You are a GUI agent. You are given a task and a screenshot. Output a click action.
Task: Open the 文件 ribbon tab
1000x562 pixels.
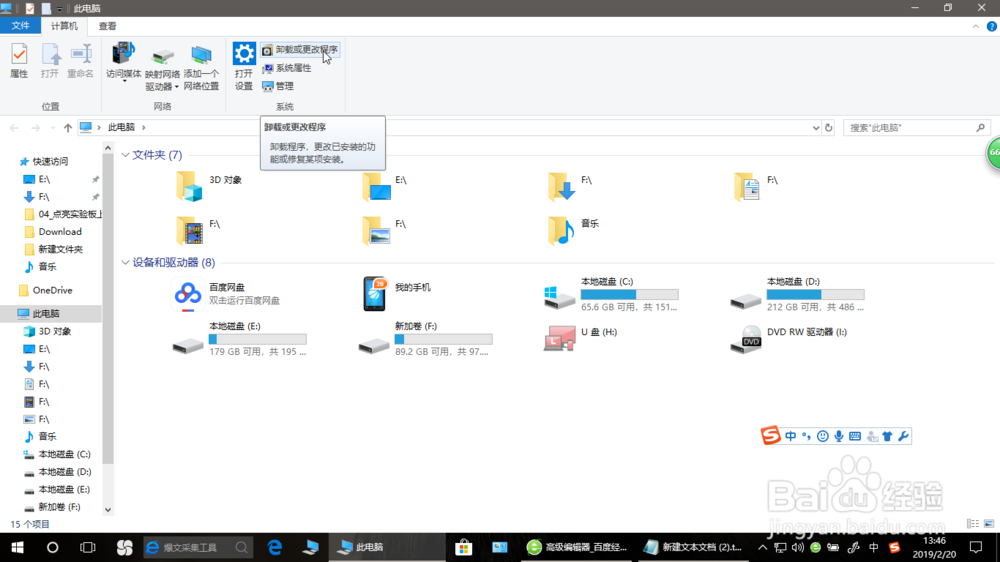[x=20, y=26]
